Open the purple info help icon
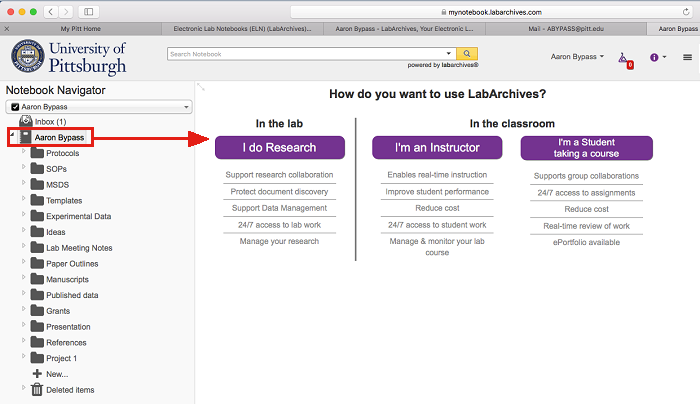This screenshot has width=700, height=404. click(654, 57)
